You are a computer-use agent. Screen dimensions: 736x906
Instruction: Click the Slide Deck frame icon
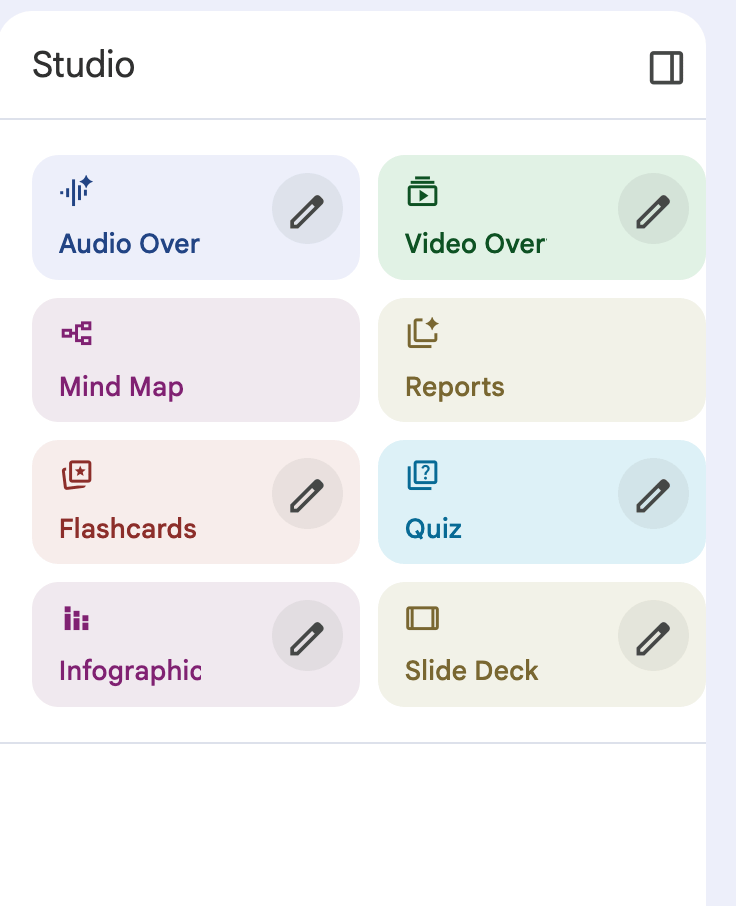coord(422,618)
